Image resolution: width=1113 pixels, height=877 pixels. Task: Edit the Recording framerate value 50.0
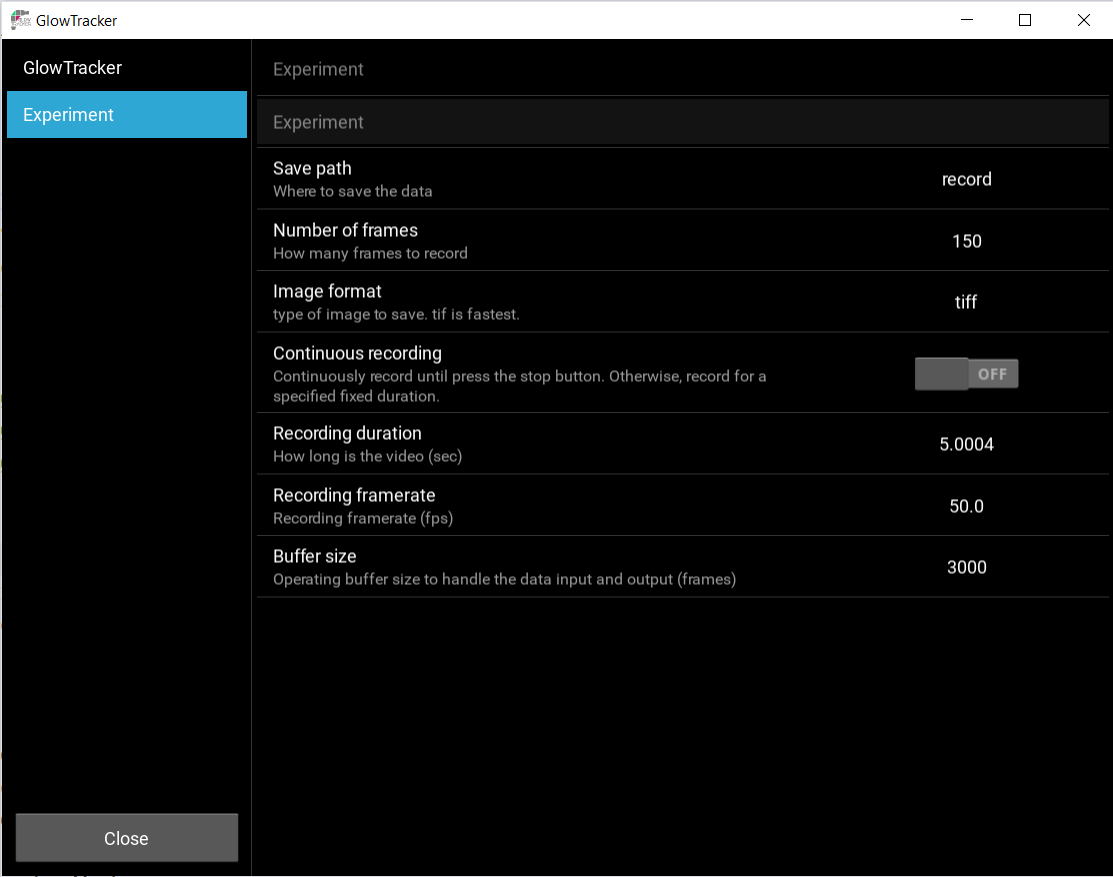coord(967,506)
